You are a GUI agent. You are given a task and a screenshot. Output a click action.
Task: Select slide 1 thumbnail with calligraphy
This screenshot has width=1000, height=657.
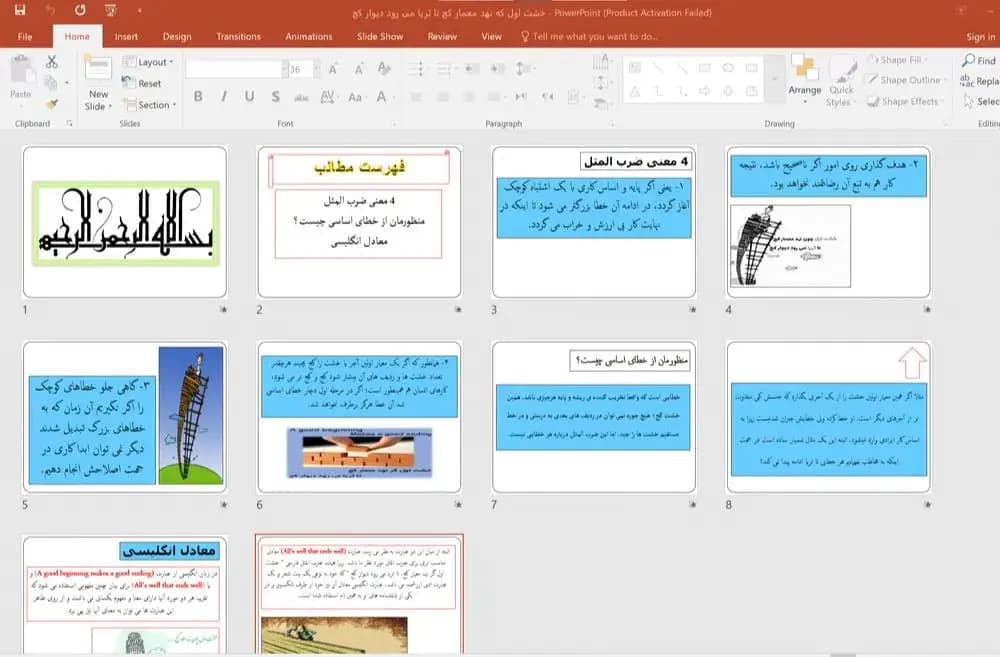(x=125, y=222)
